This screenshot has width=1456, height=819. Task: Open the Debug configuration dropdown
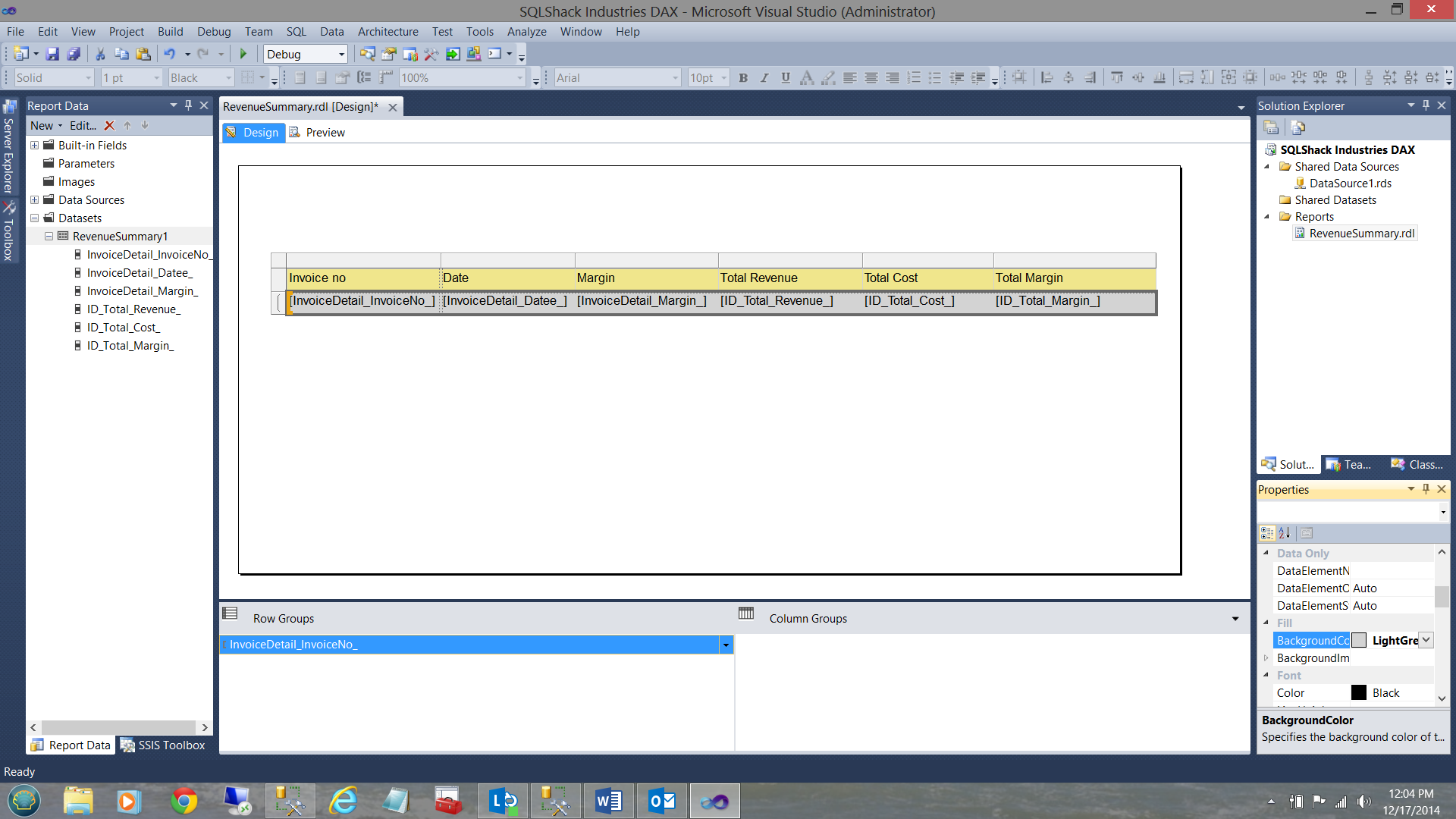tap(341, 55)
